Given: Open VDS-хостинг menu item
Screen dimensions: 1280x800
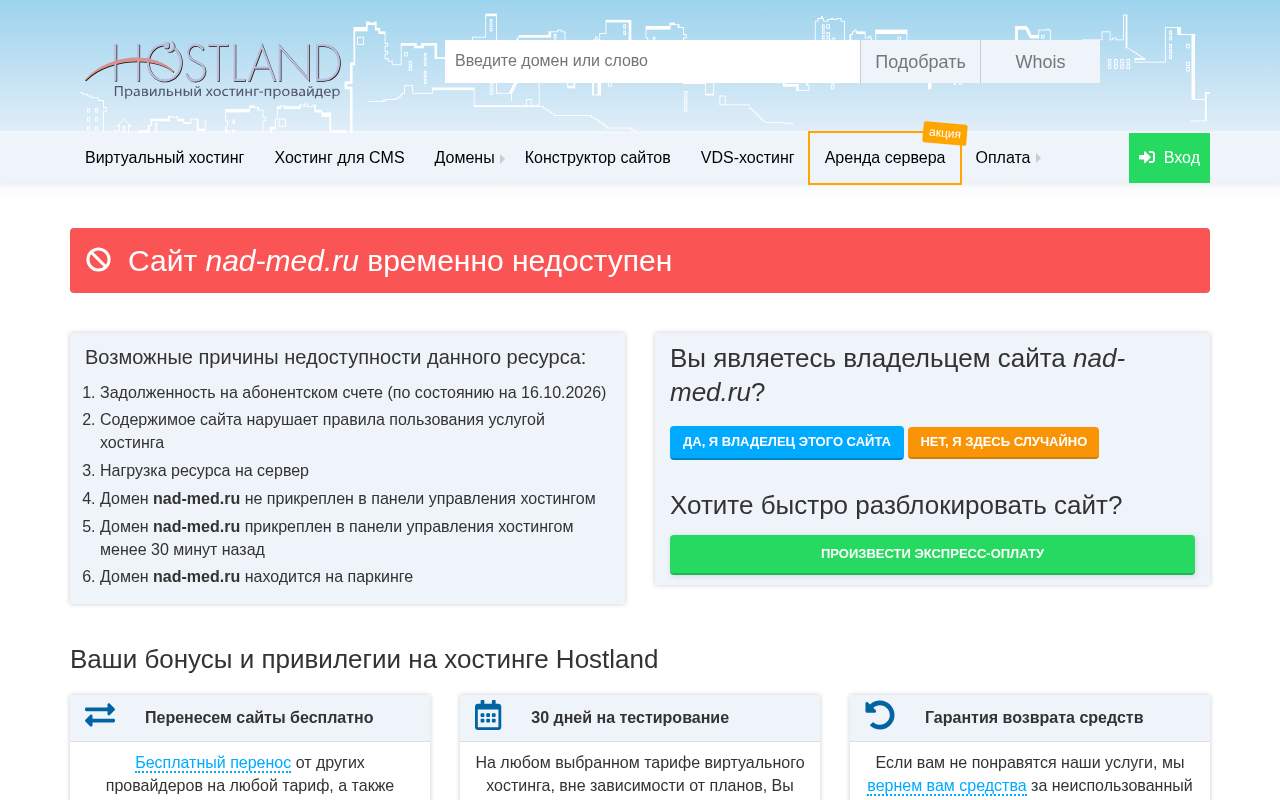Looking at the screenshot, I should pyautogui.click(x=748, y=158).
